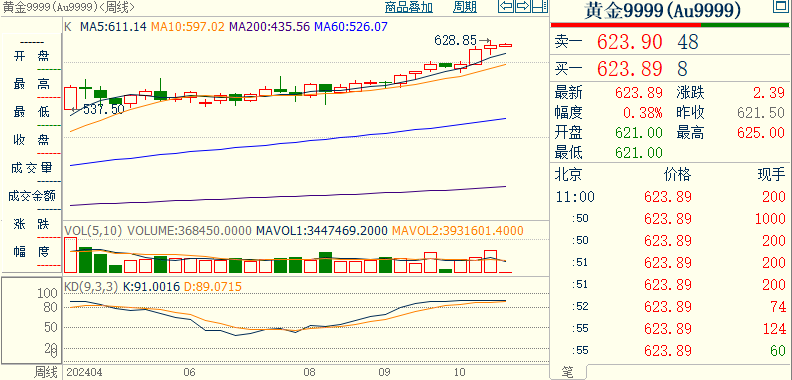Click the 幅度 value 0.38%

[642, 113]
